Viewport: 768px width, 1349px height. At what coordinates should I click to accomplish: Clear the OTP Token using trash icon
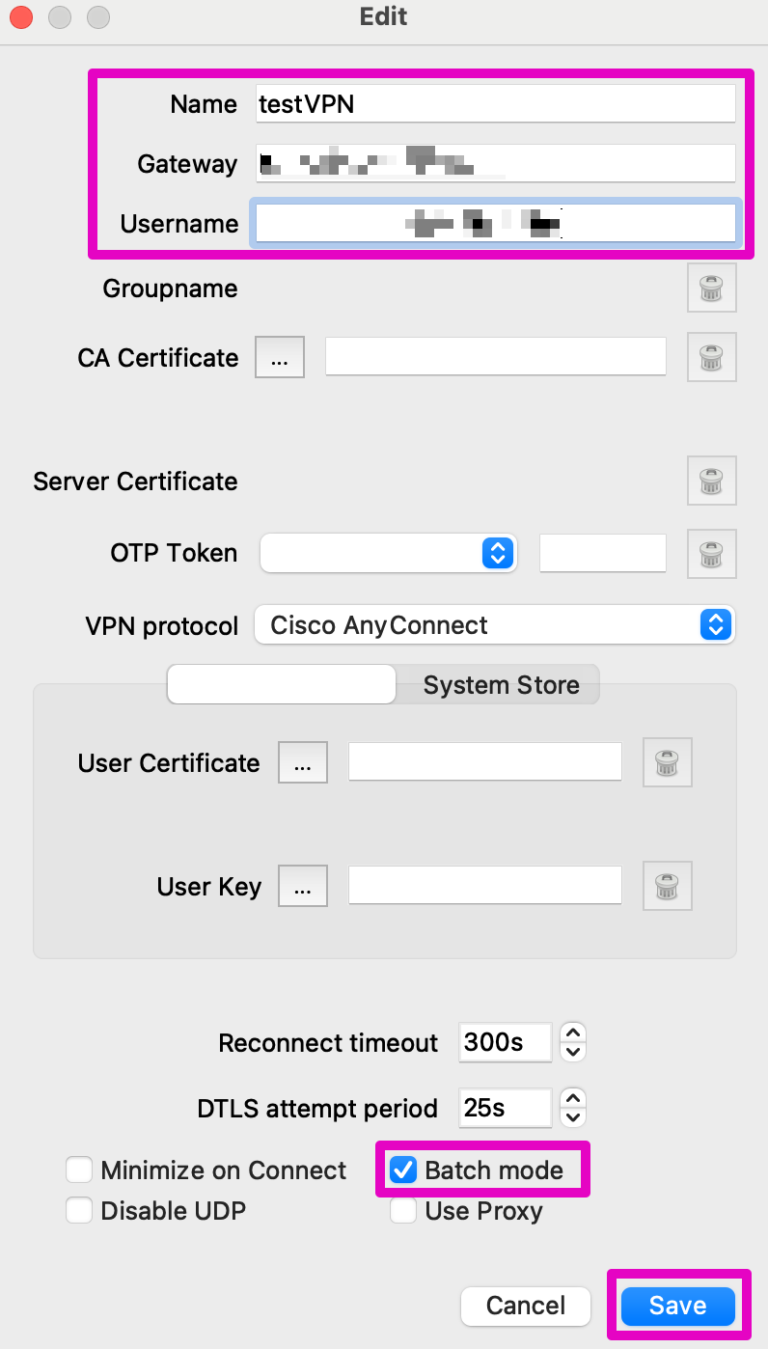(711, 553)
